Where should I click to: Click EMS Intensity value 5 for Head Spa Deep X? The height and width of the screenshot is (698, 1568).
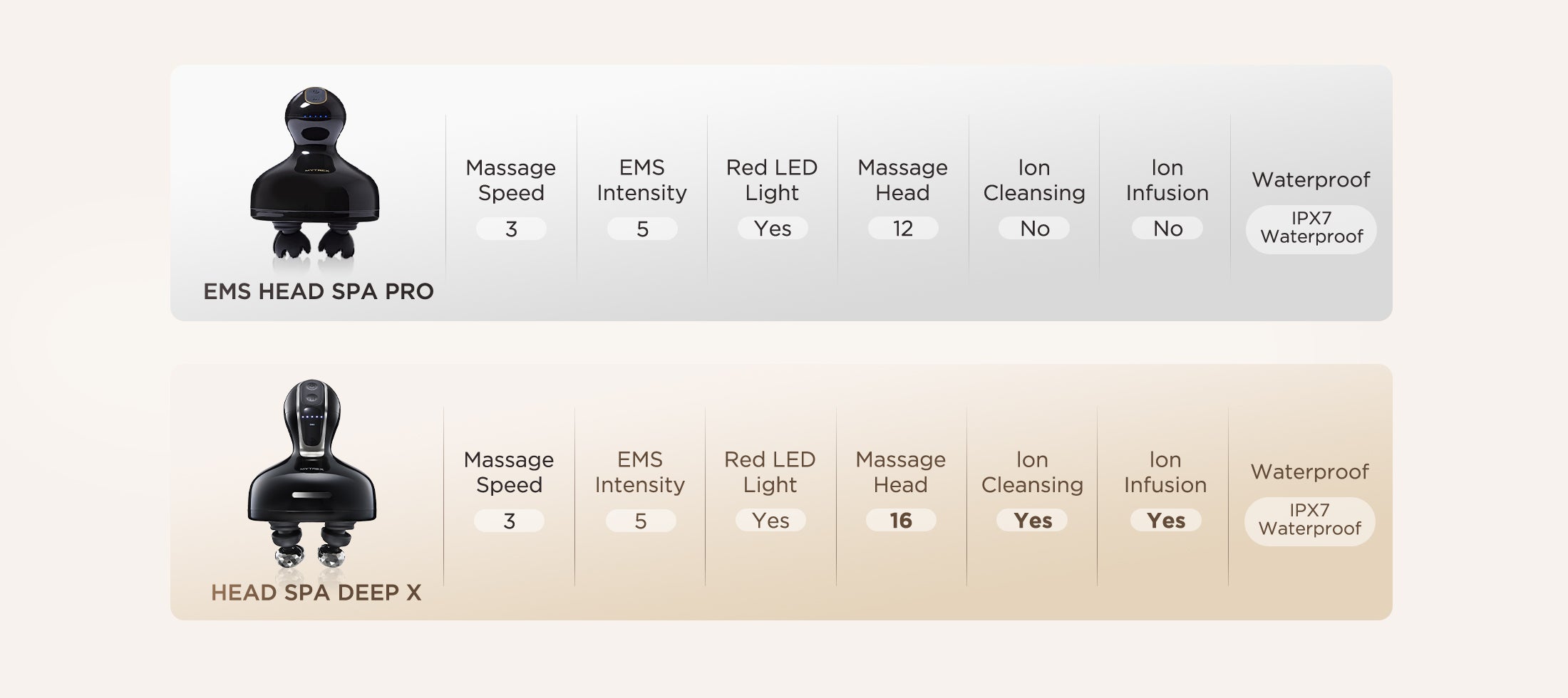[x=640, y=521]
